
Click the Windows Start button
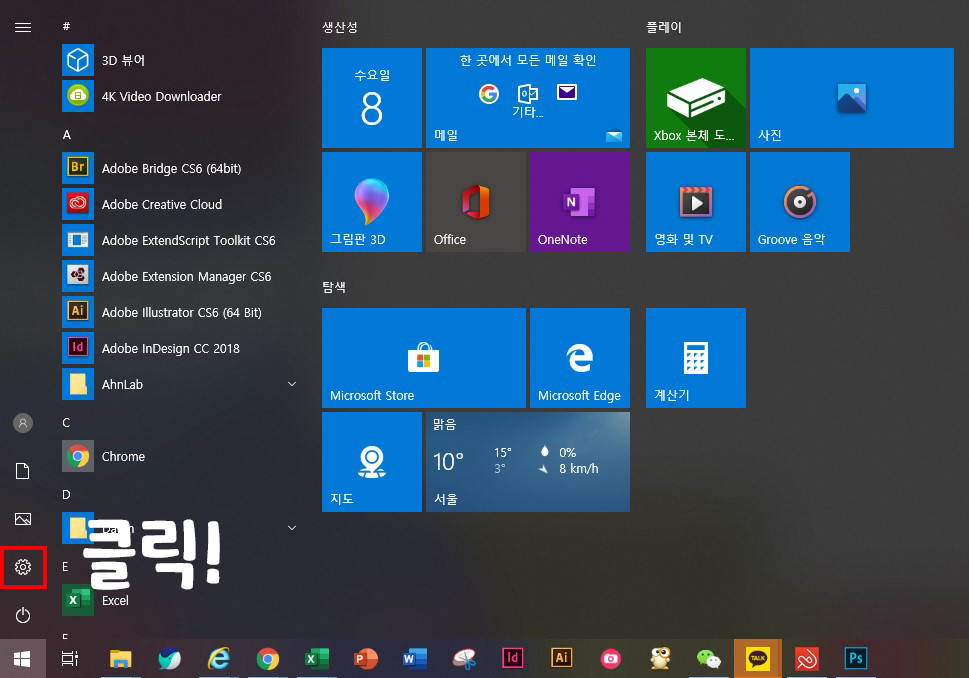(x=23, y=659)
